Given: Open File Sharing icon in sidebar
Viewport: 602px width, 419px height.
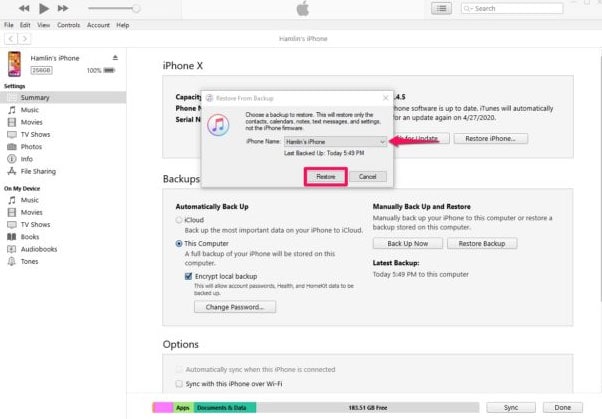Looking at the screenshot, I should point(12,171).
